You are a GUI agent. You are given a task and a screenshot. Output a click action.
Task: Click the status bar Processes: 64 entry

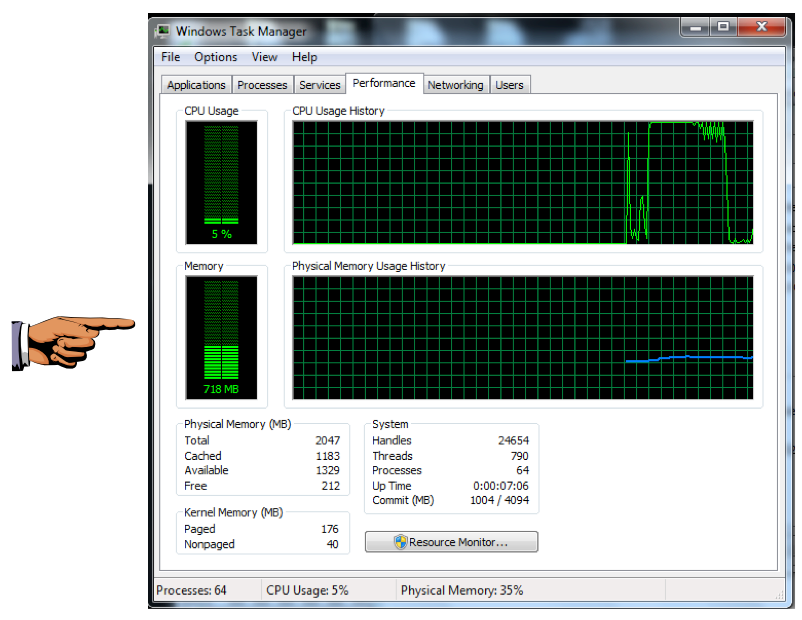pos(191,590)
